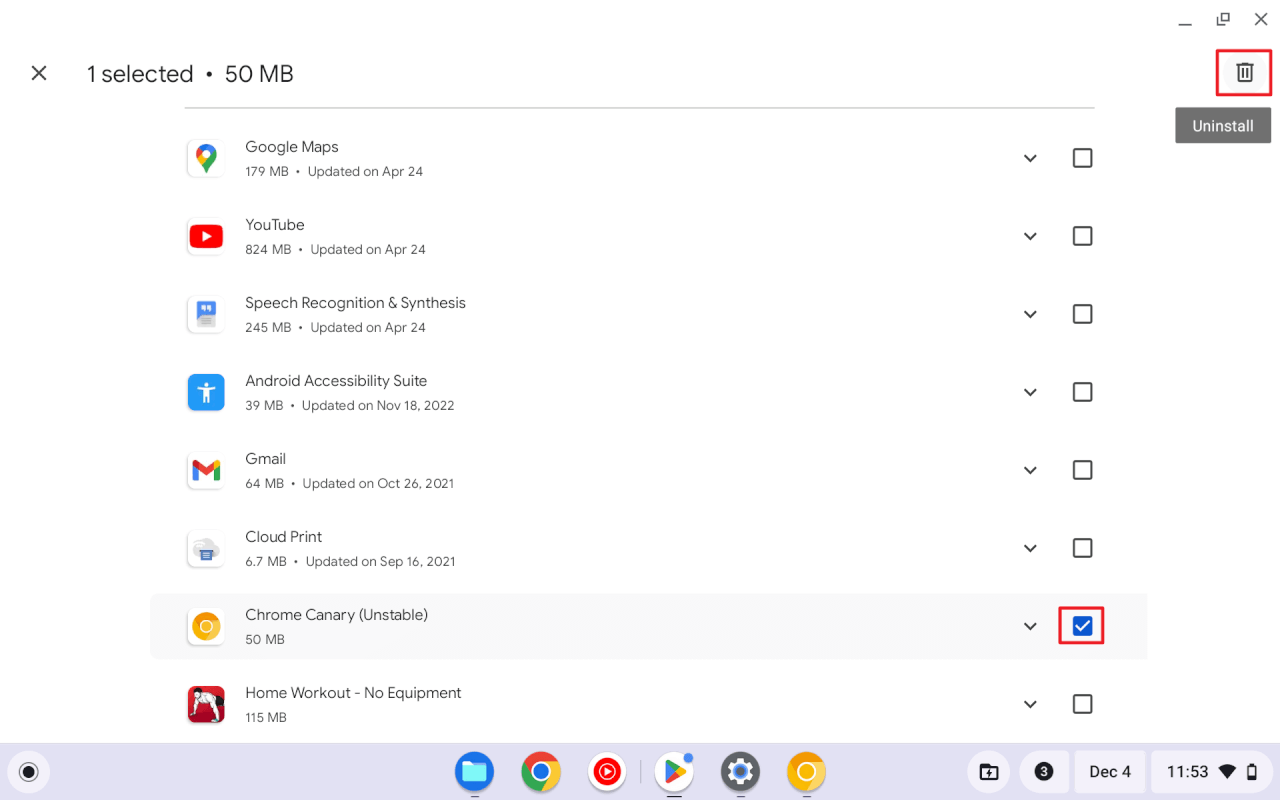Open Chrome Canary from the shelf
This screenshot has width=1280, height=800.
807,772
